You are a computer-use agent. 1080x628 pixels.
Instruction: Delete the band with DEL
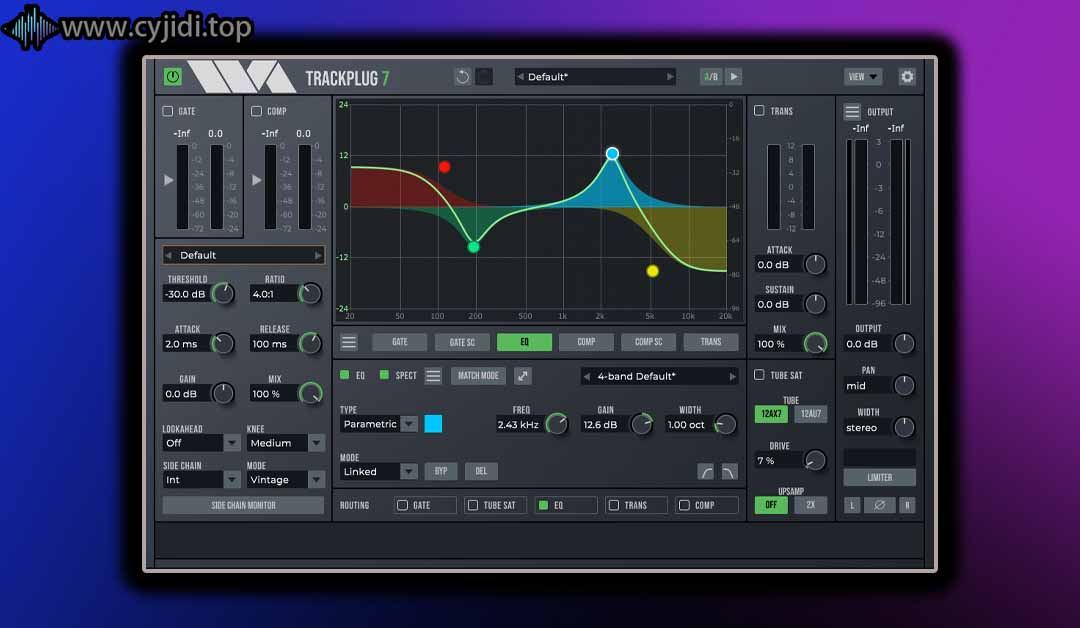coord(481,472)
